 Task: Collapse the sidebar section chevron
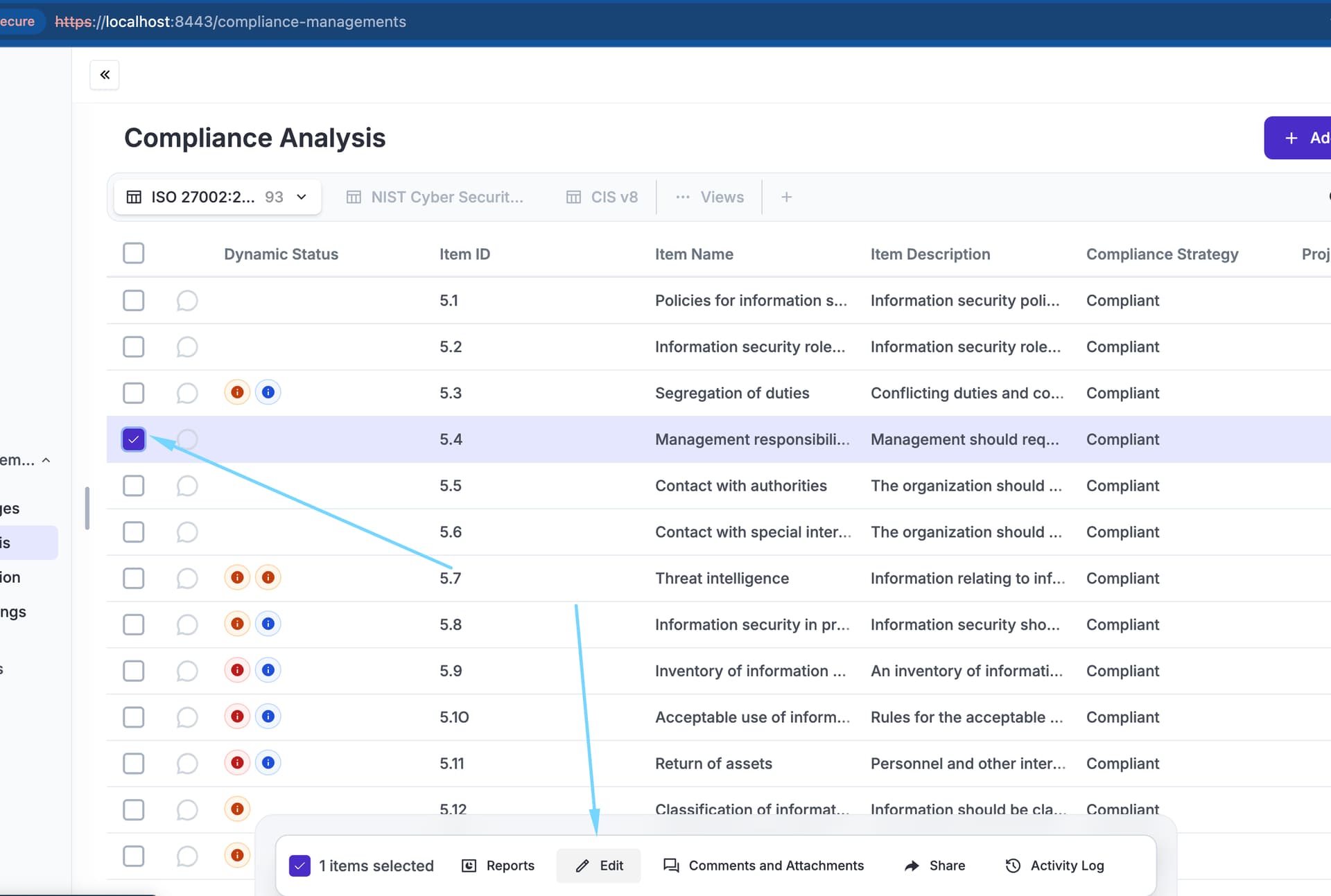click(x=46, y=460)
